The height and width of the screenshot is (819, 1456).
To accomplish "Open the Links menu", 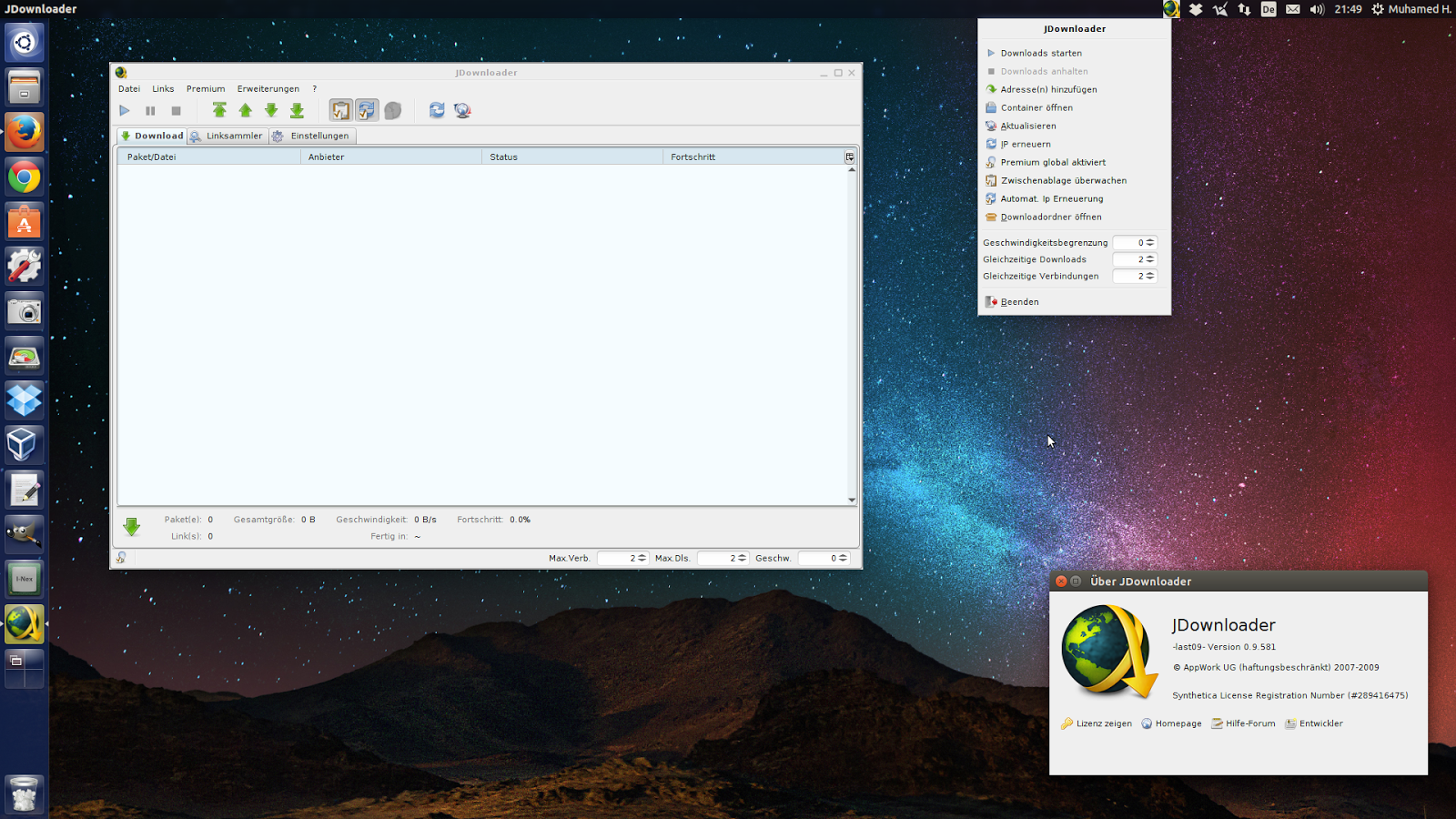I will (x=163, y=89).
